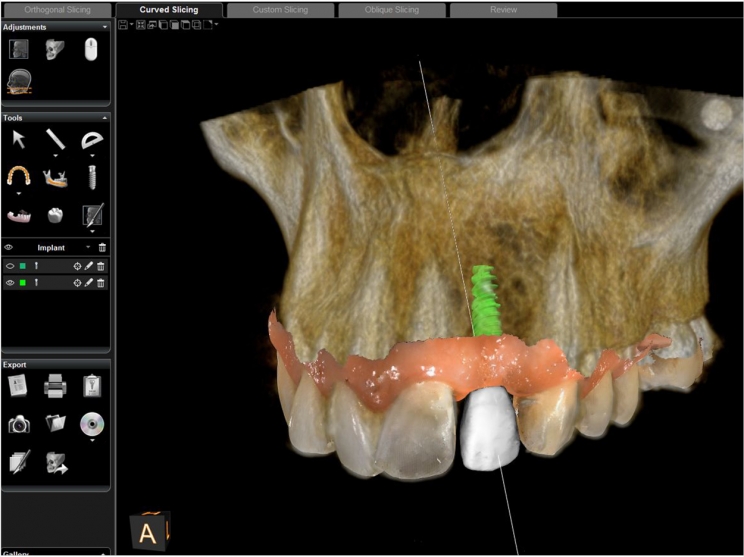Switch to the Orthogonal Slicing tab
This screenshot has height=557, width=744.
coord(57,9)
